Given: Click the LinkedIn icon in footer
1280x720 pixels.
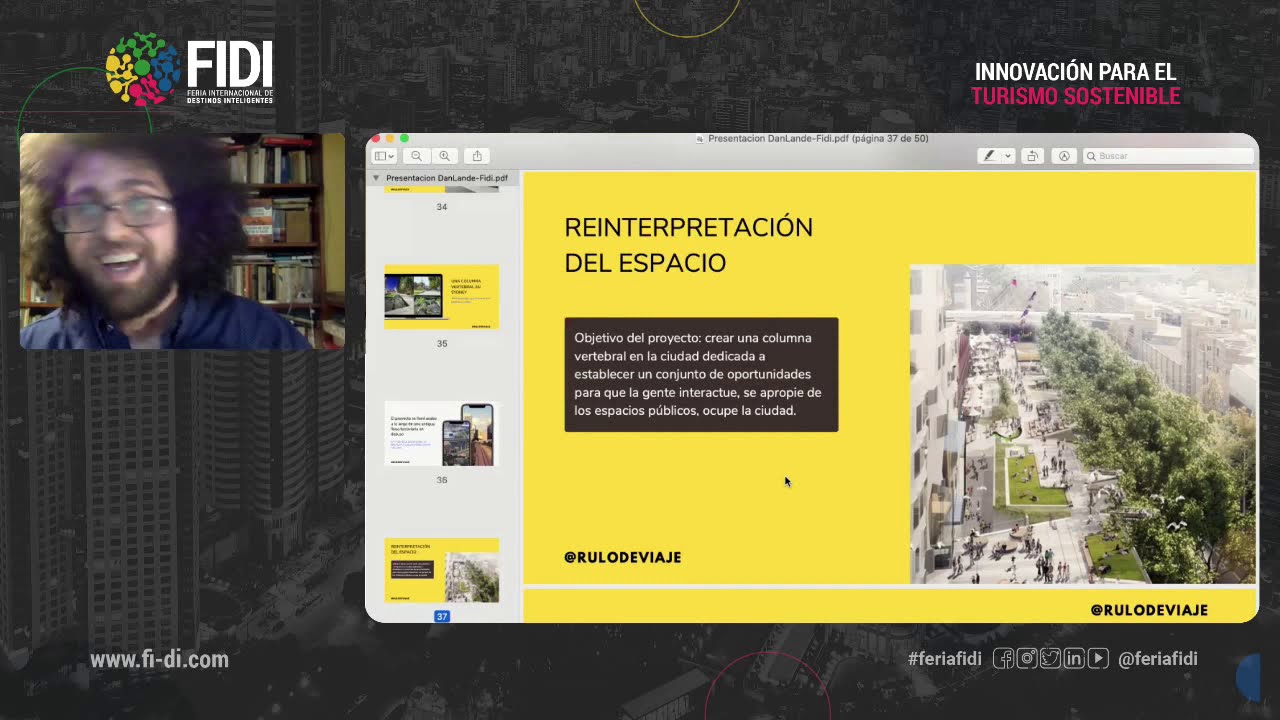Looking at the screenshot, I should pyautogui.click(x=1074, y=658).
